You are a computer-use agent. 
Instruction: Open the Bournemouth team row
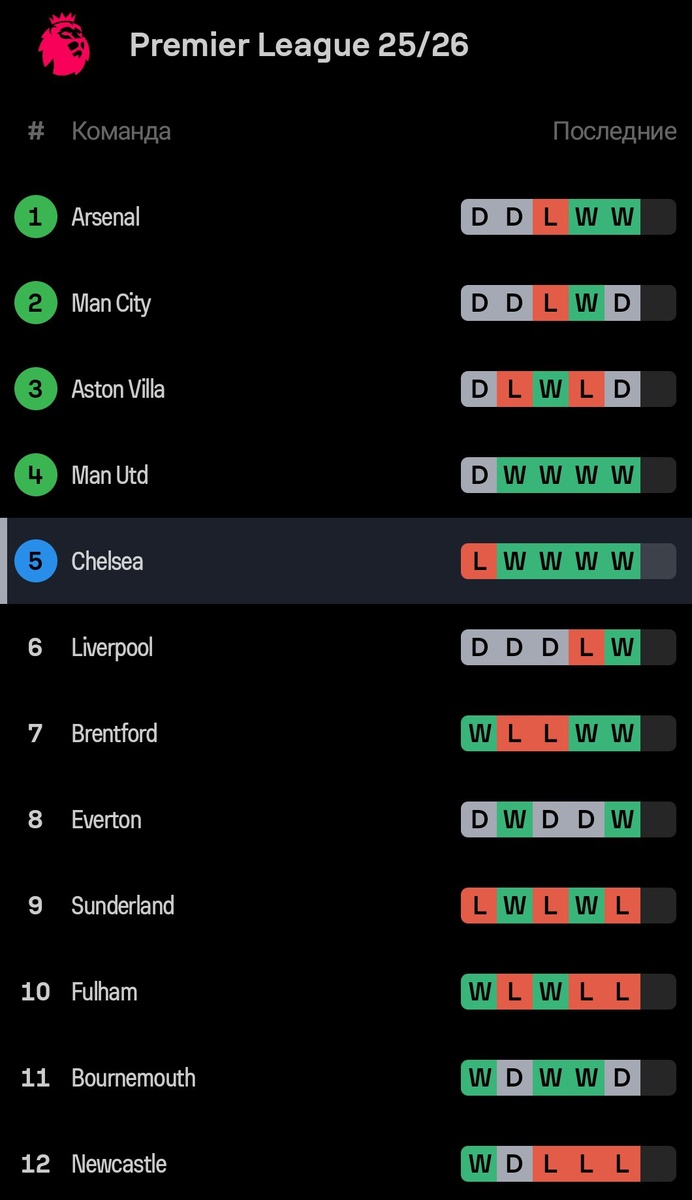pyautogui.click(x=133, y=1077)
